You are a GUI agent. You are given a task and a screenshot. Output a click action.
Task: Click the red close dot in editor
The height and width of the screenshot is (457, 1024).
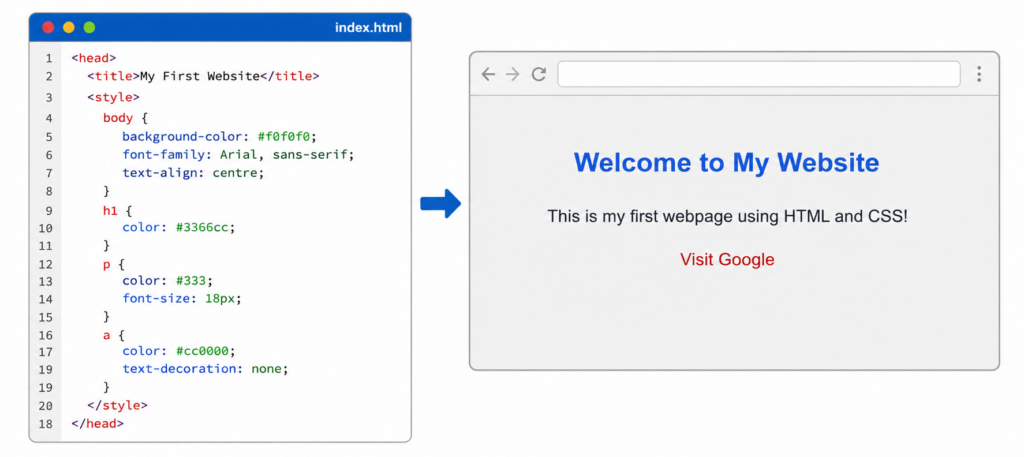point(48,27)
